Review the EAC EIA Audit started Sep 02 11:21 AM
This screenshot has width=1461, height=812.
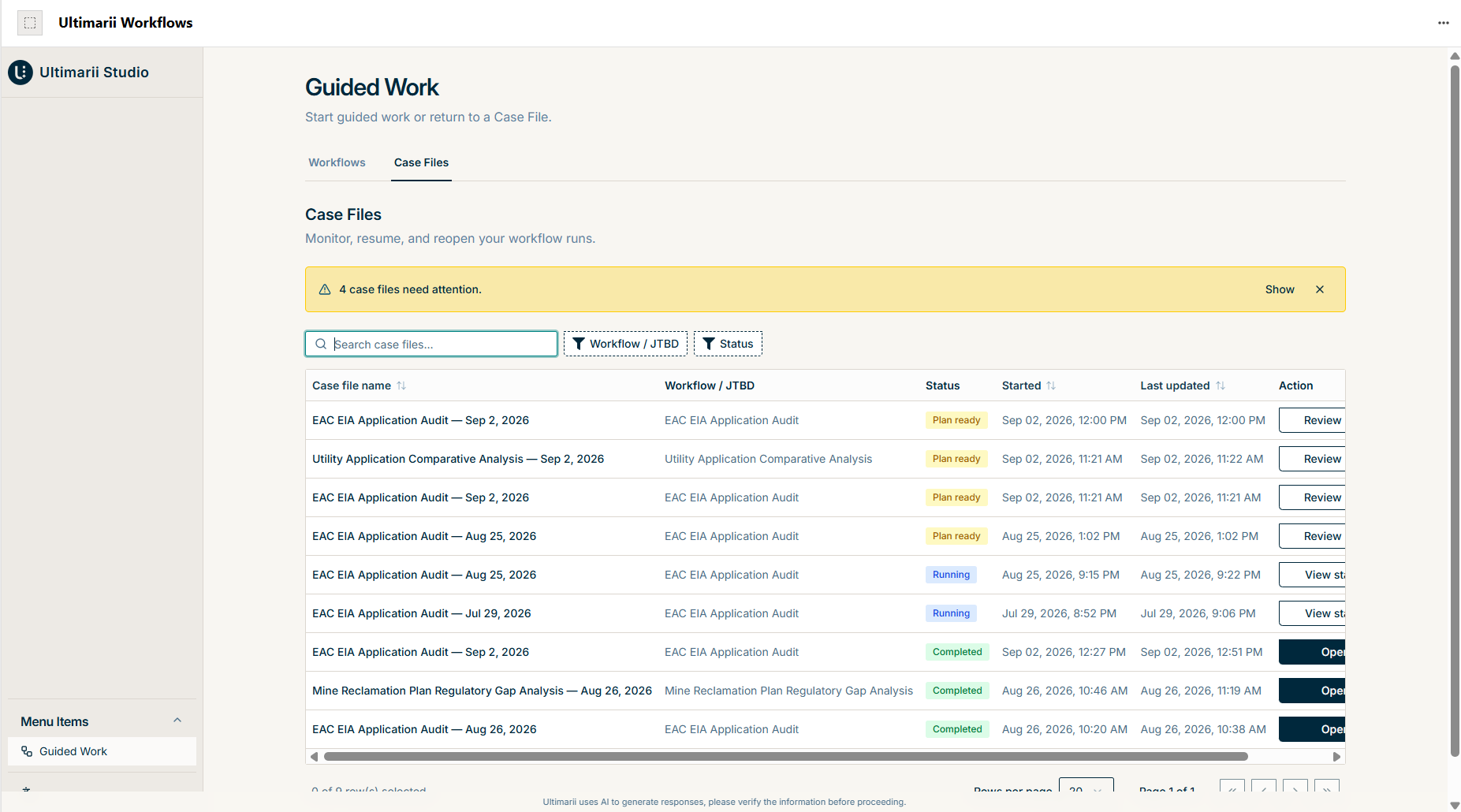[1312, 497]
